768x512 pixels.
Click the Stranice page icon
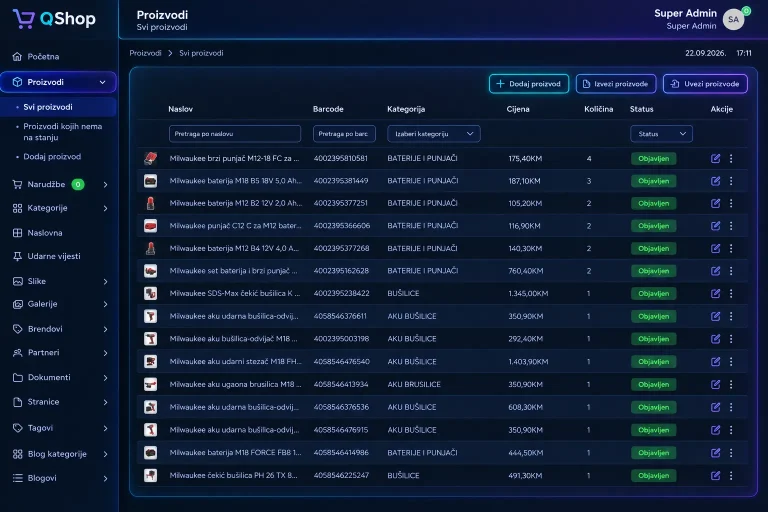tap(18, 402)
